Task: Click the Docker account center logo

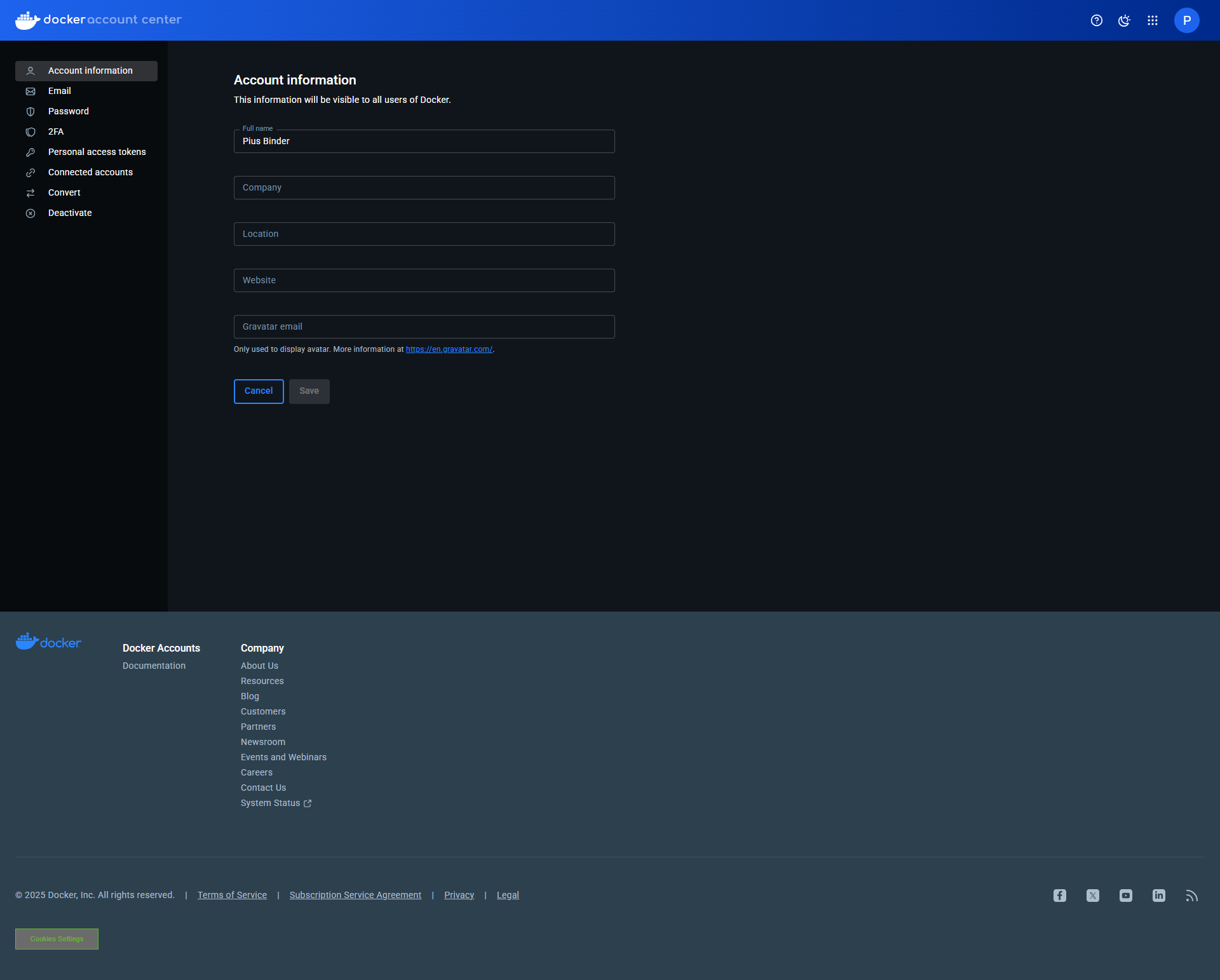Action: 98,20
